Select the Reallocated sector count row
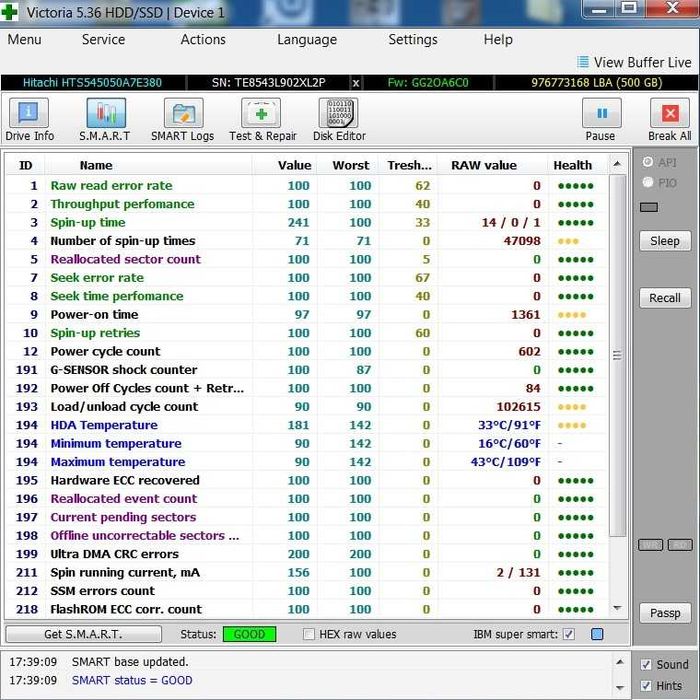The width and height of the screenshot is (700, 700). tap(306, 259)
